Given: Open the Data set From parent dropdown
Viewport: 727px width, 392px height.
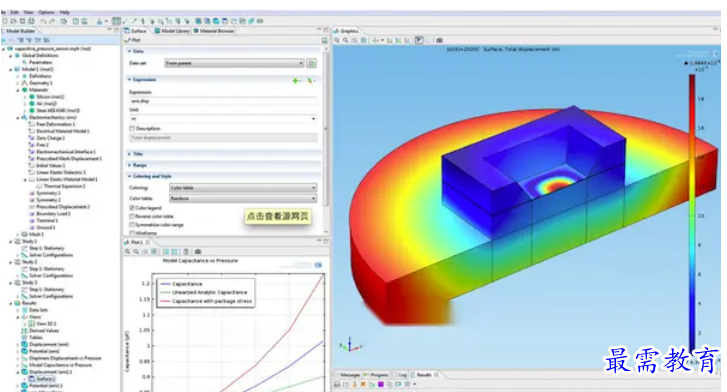Looking at the screenshot, I should [235, 63].
